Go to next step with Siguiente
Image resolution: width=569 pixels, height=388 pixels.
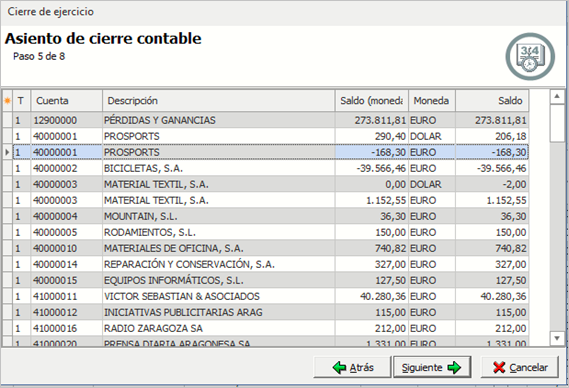point(432,367)
